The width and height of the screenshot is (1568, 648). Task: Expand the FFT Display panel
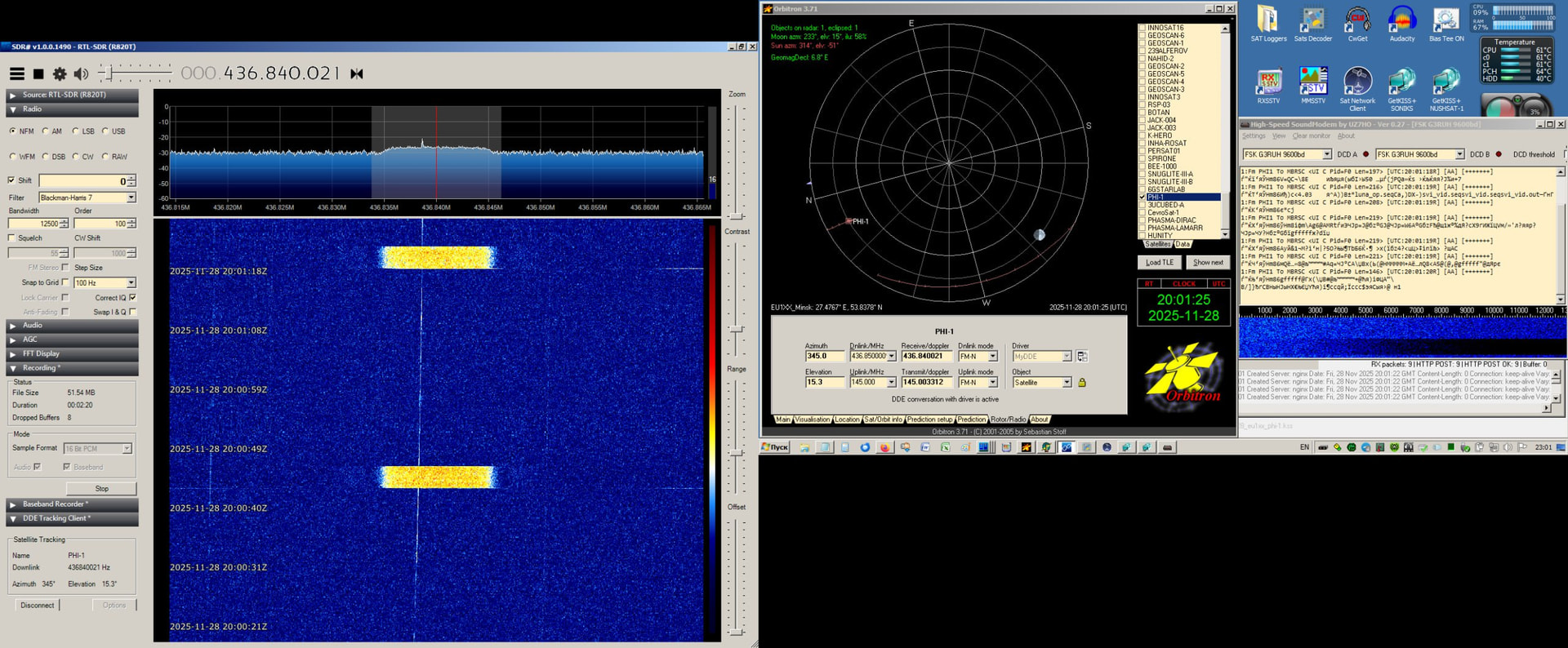coord(41,354)
